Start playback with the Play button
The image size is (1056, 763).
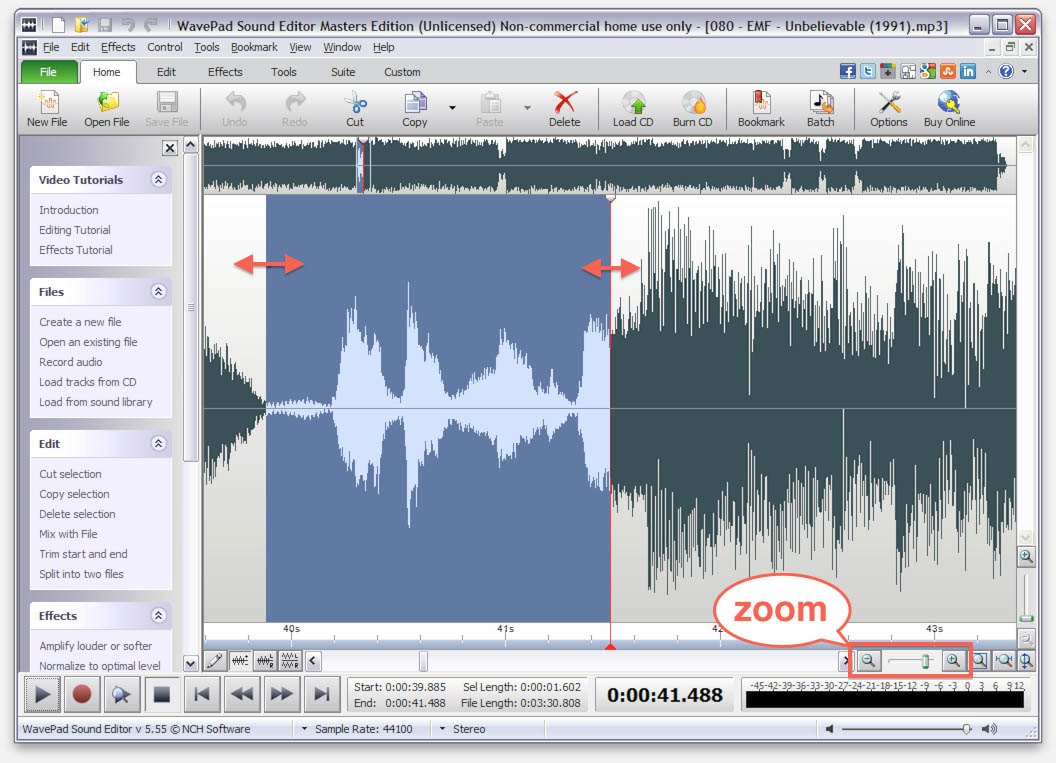42,694
